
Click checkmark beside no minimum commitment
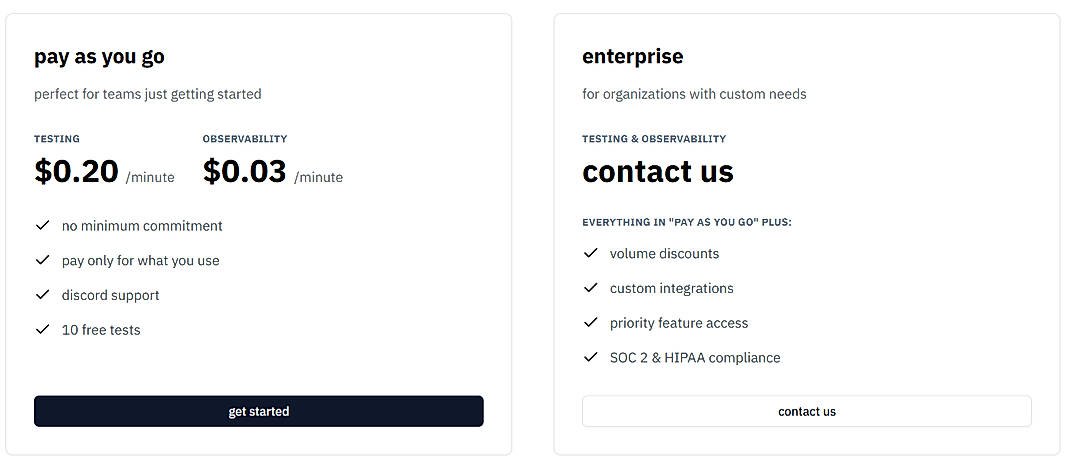pyautogui.click(x=42, y=226)
